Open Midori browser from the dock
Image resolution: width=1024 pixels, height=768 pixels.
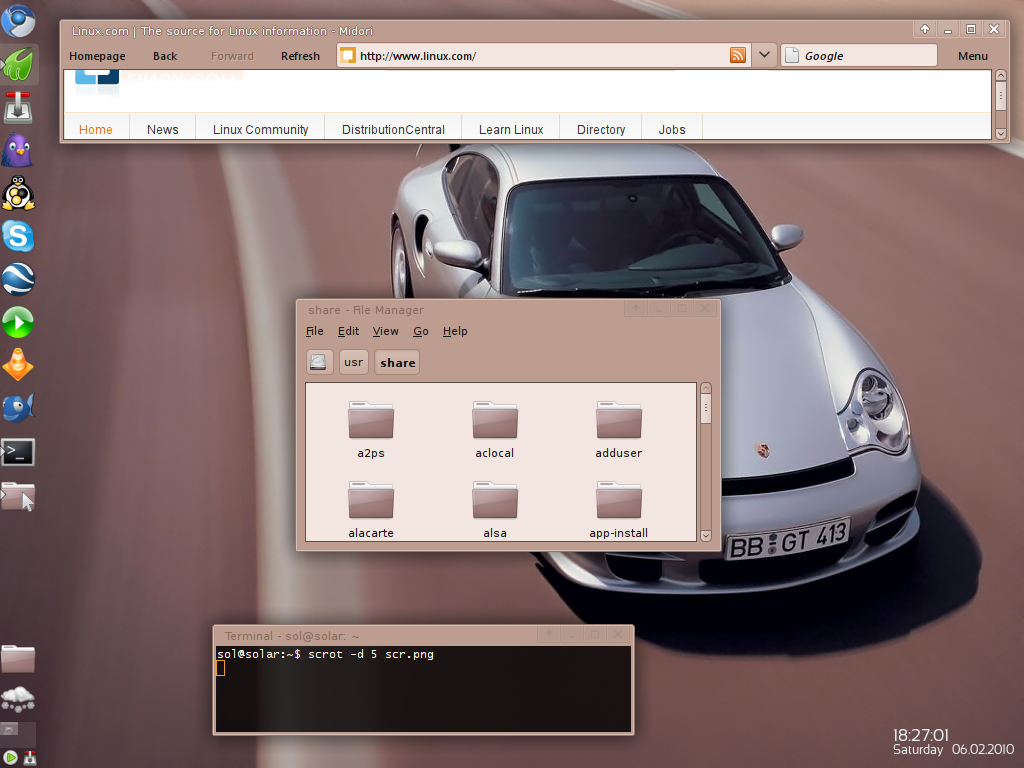19,64
